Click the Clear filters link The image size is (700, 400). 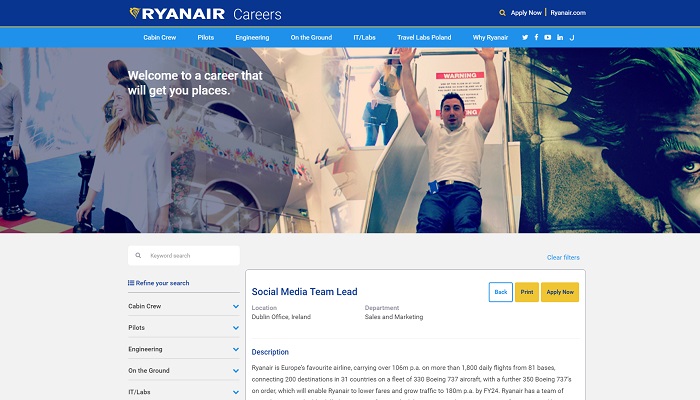563,257
